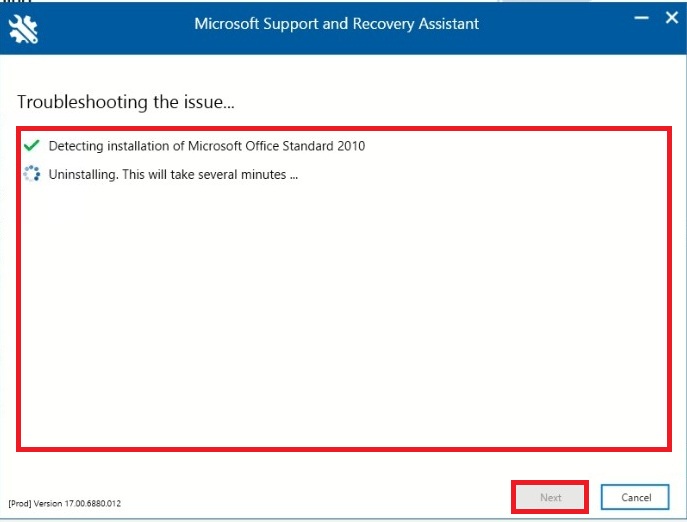Click the word Recovery in the window title
This screenshot has height=522, width=687.
[x=375, y=23]
